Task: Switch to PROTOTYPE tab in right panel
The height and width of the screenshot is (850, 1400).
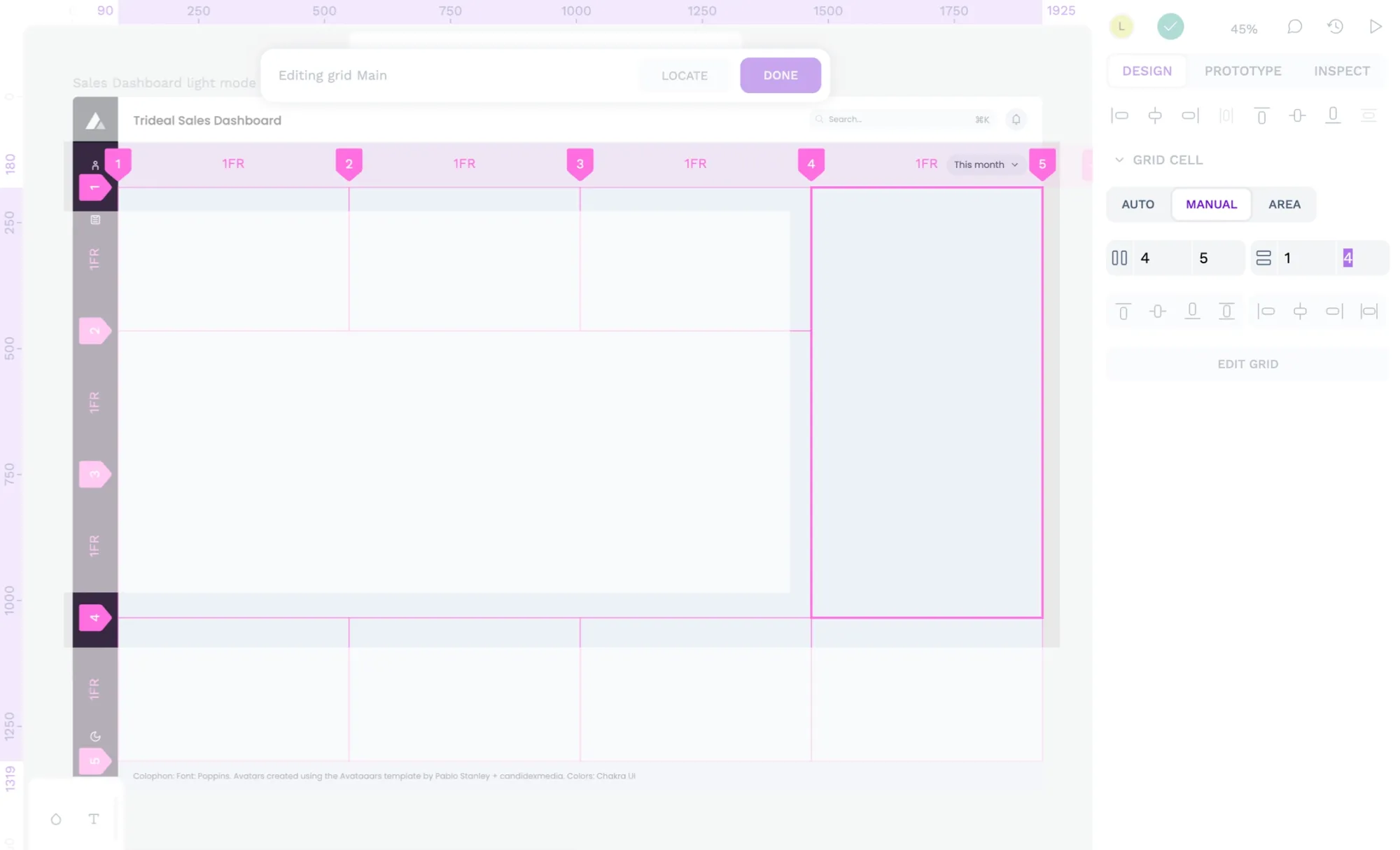Action: (1243, 71)
